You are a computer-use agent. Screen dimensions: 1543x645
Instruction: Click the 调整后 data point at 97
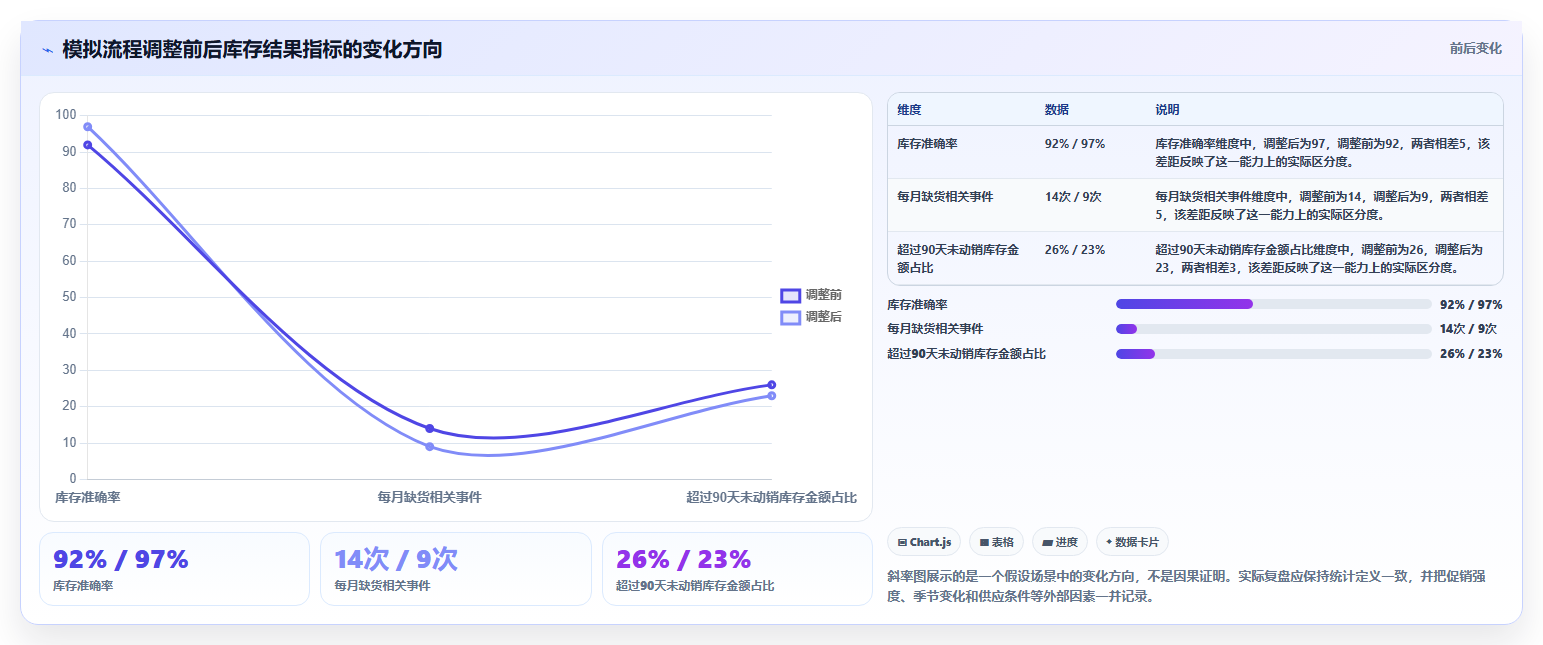coord(88,127)
